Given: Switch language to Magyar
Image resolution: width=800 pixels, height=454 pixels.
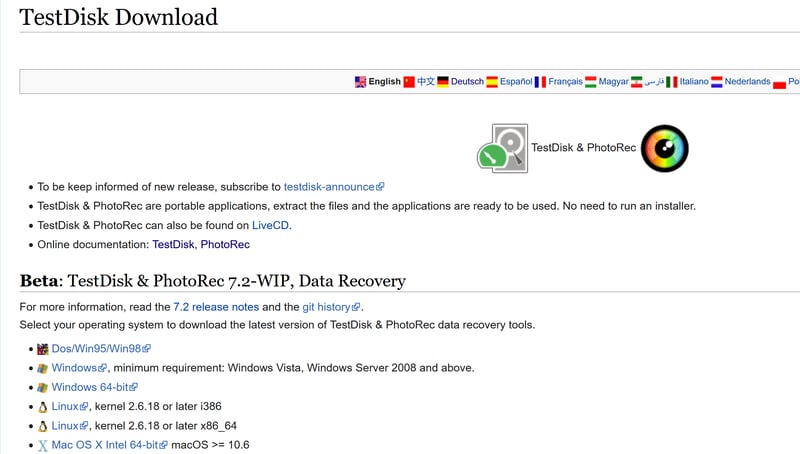Looking at the screenshot, I should click(613, 81).
